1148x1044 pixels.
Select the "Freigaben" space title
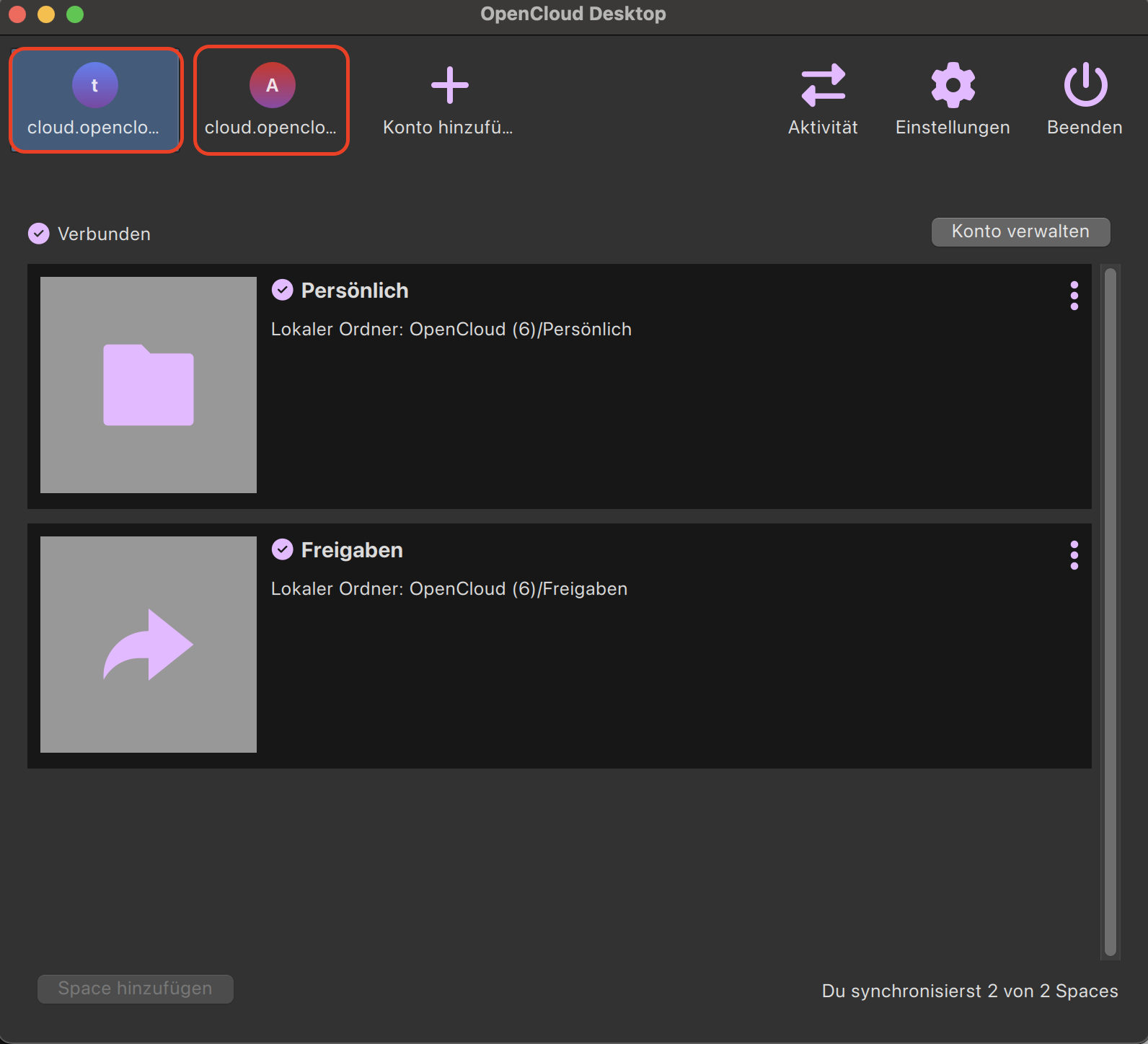[352, 550]
